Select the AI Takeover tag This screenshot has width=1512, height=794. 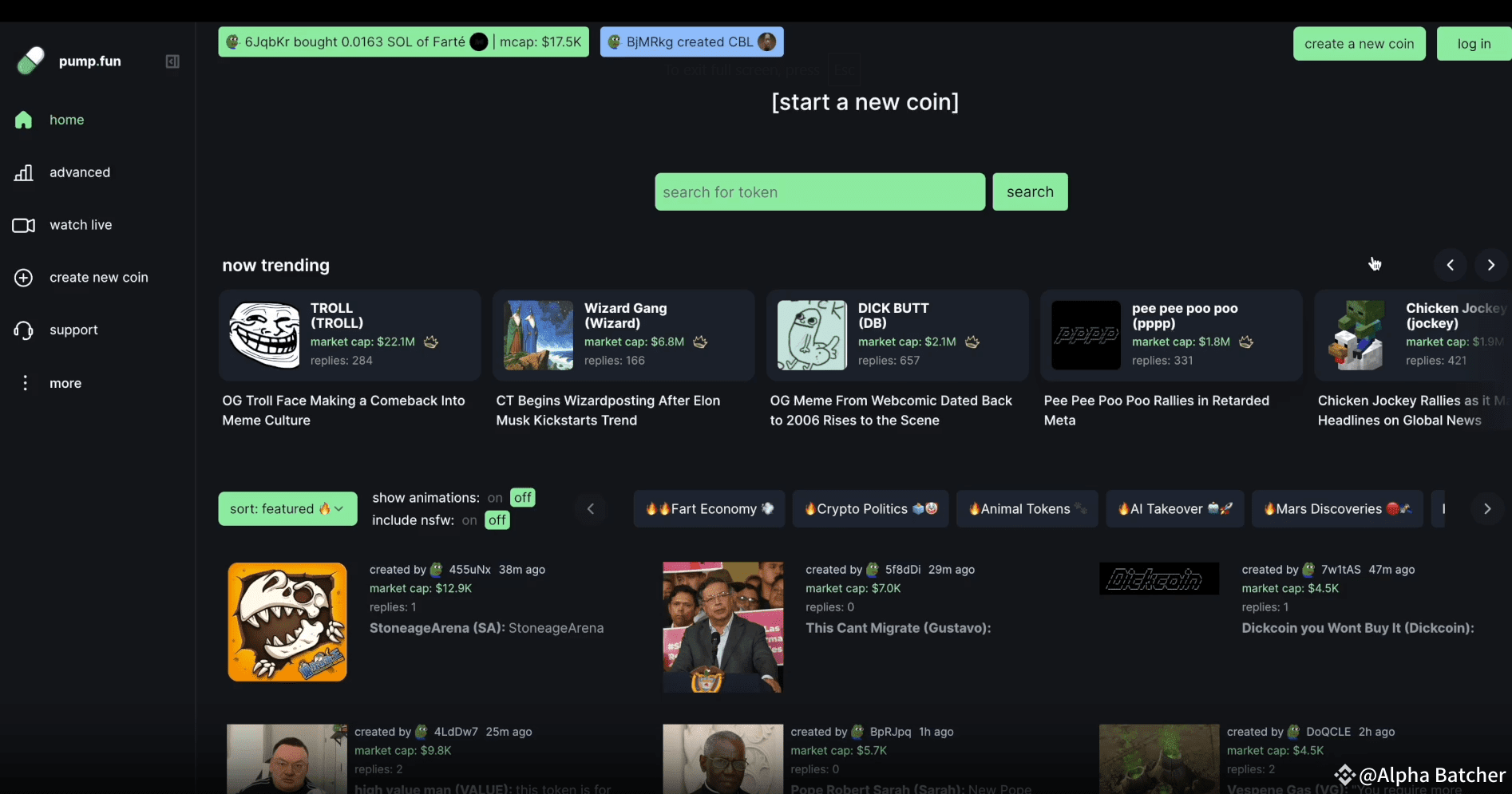click(x=1175, y=509)
